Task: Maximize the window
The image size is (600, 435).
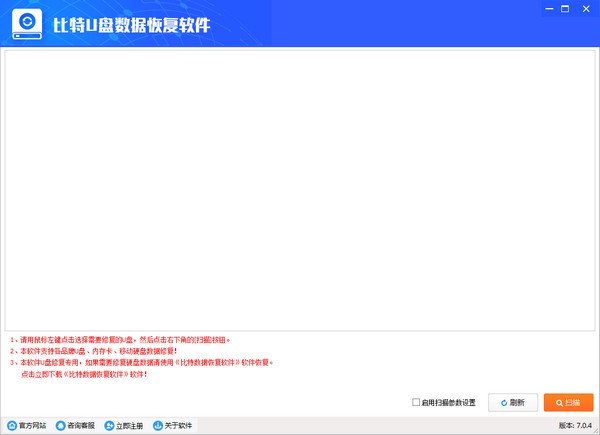Action: pos(565,9)
